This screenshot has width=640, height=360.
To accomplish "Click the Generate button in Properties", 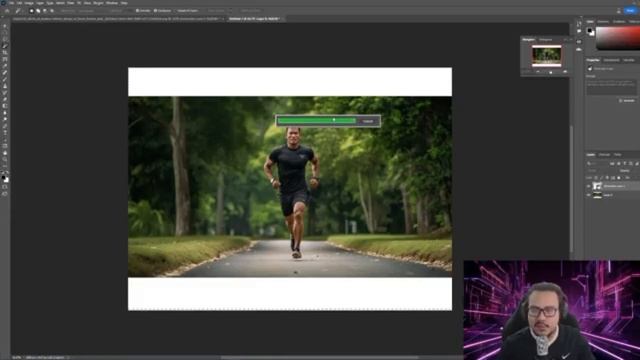I will tap(627, 100).
